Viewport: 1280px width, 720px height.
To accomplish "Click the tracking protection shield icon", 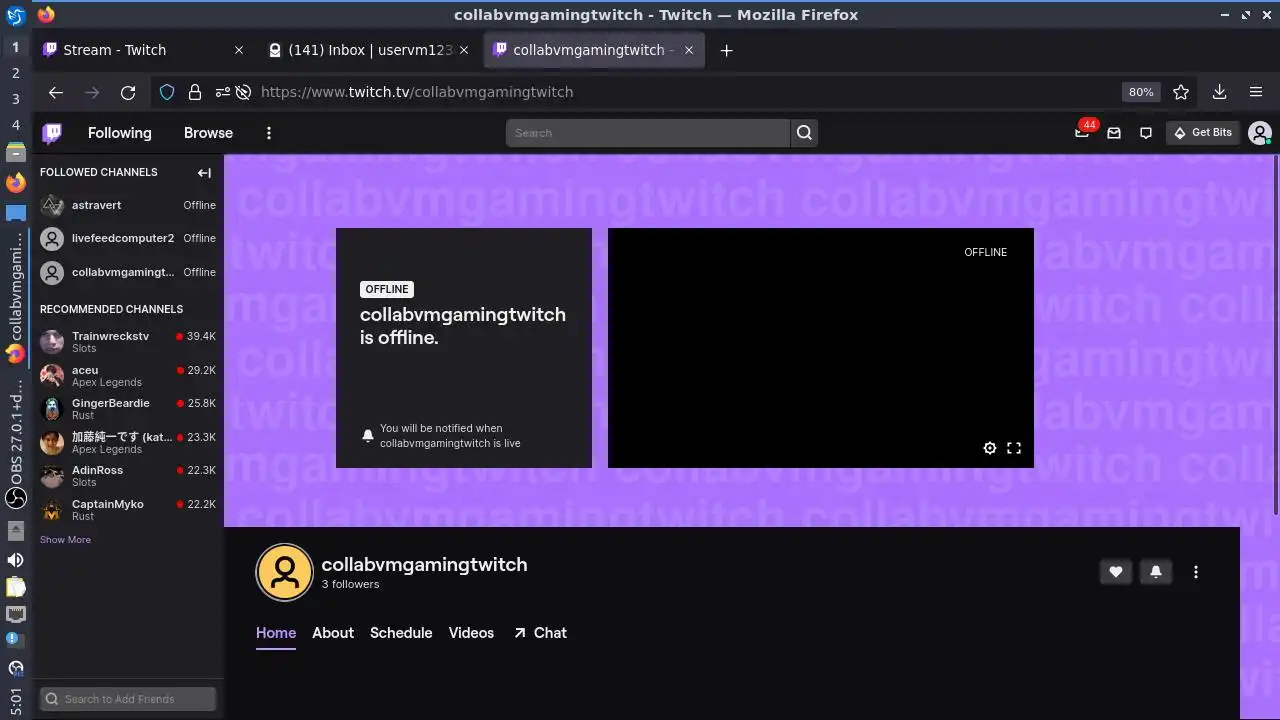I will pyautogui.click(x=167, y=92).
